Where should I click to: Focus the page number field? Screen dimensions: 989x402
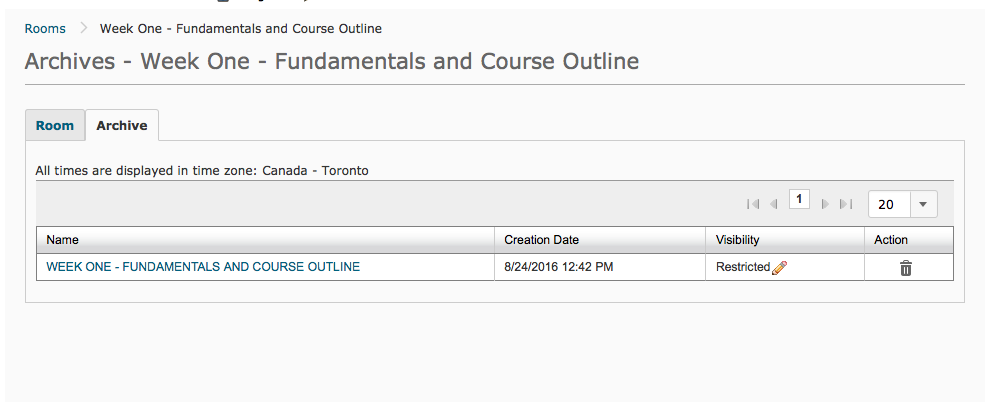coord(799,199)
